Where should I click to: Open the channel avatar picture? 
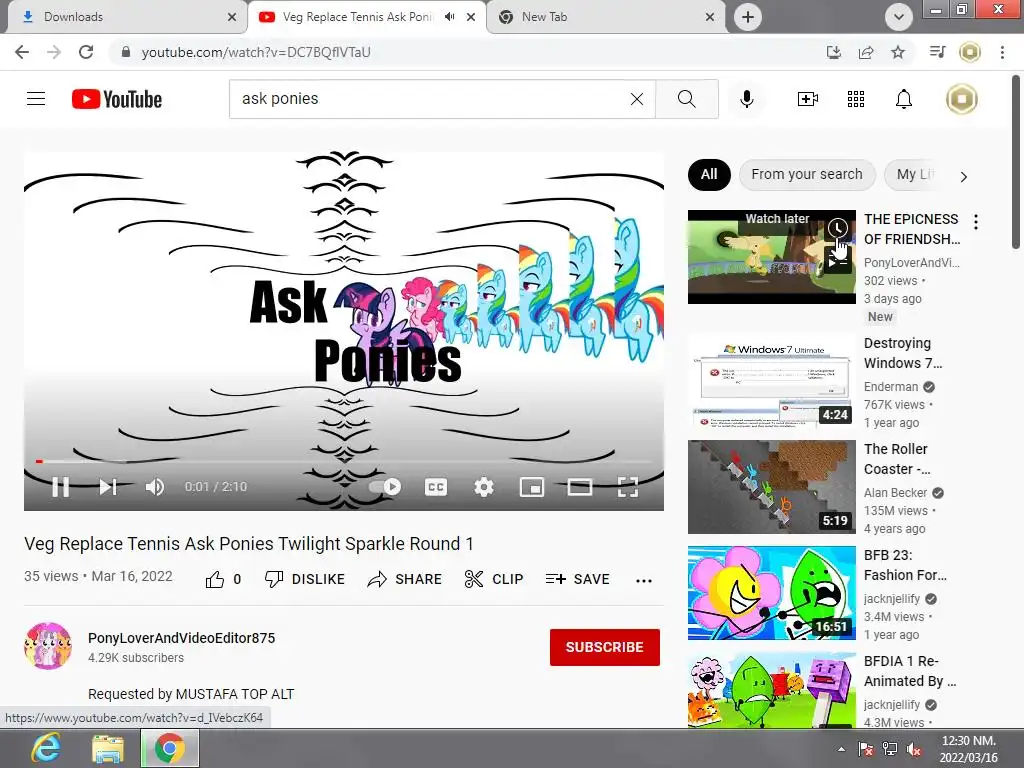[48, 646]
